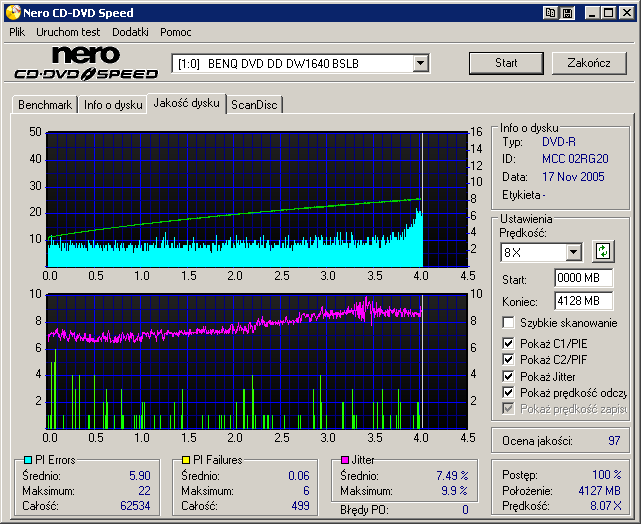Click PI Failures Całość value 499
Image resolution: width=641 pixels, height=524 pixels.
pyautogui.click(x=300, y=506)
